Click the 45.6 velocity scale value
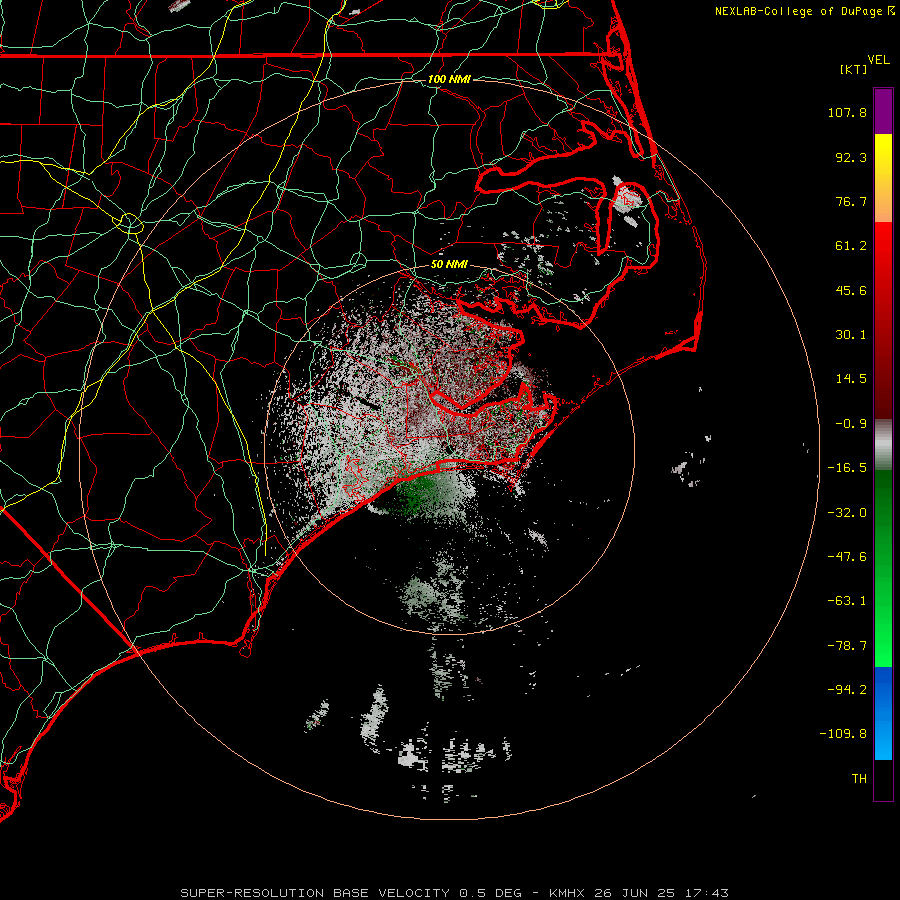900x900 pixels. pos(851,290)
